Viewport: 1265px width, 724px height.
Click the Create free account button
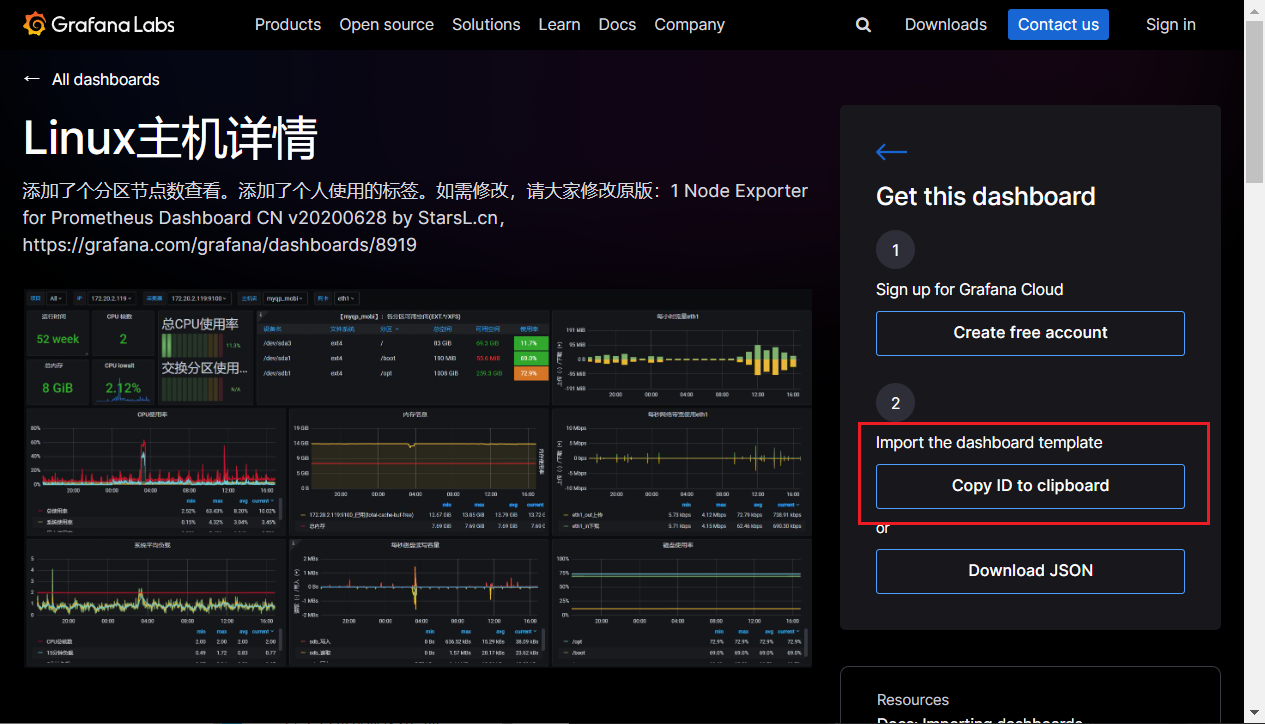(1030, 333)
